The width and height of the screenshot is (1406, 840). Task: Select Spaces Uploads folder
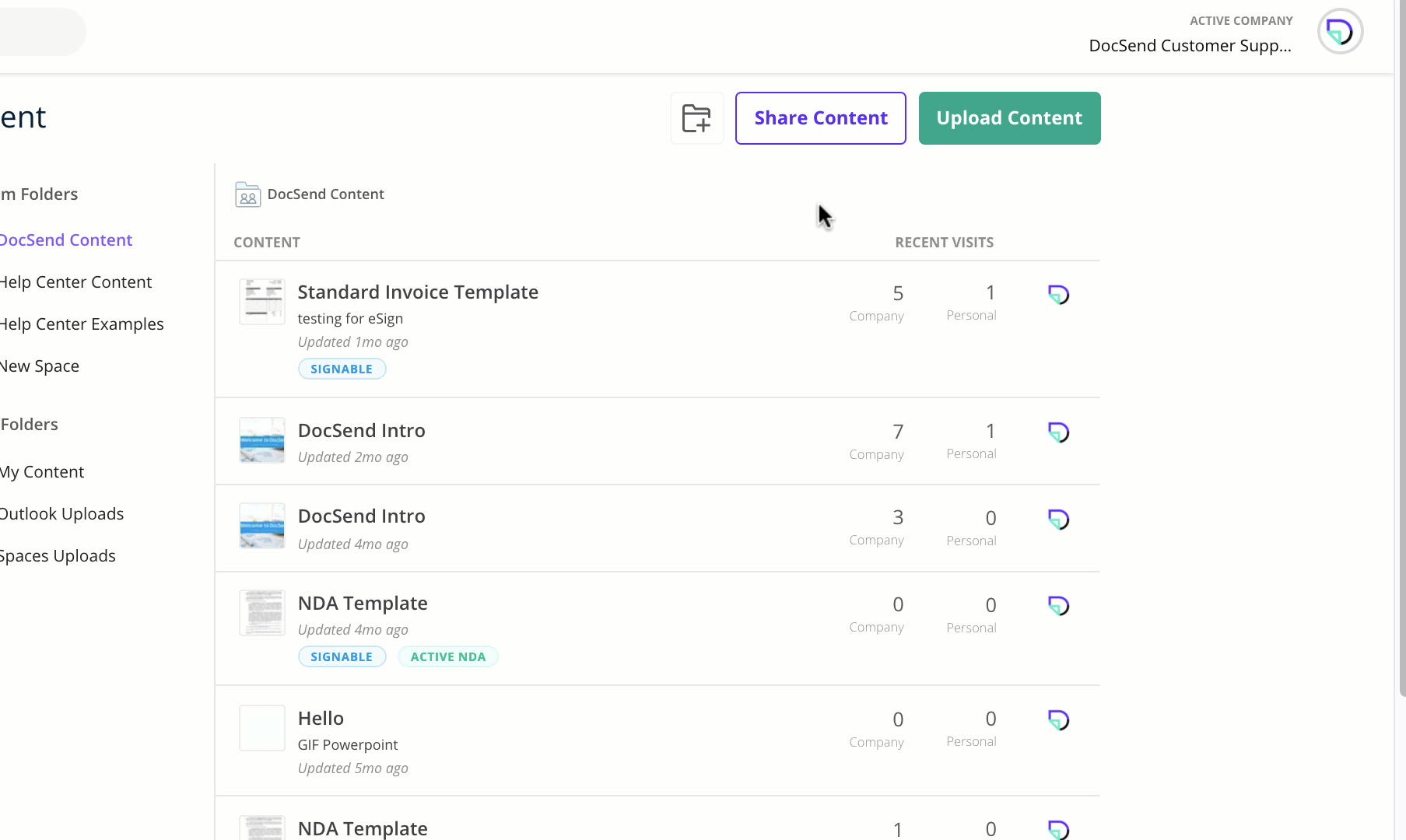pyautogui.click(x=58, y=556)
